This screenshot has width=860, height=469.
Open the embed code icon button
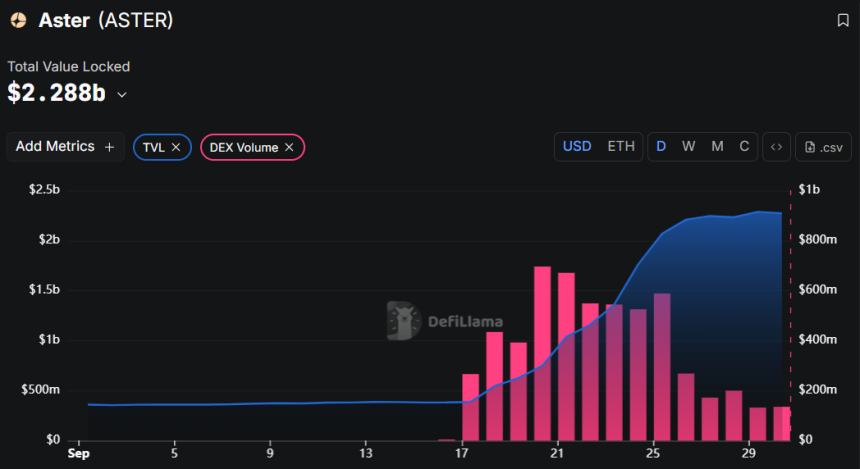775,147
